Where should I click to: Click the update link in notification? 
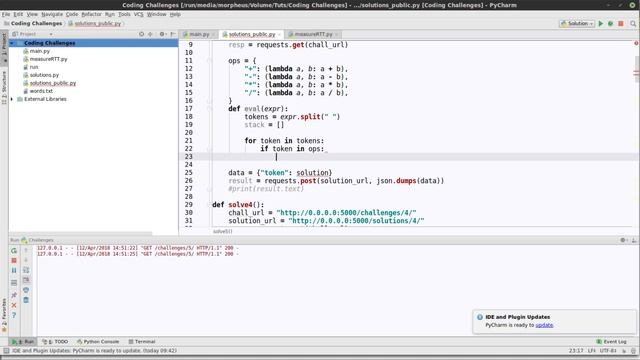pos(544,325)
